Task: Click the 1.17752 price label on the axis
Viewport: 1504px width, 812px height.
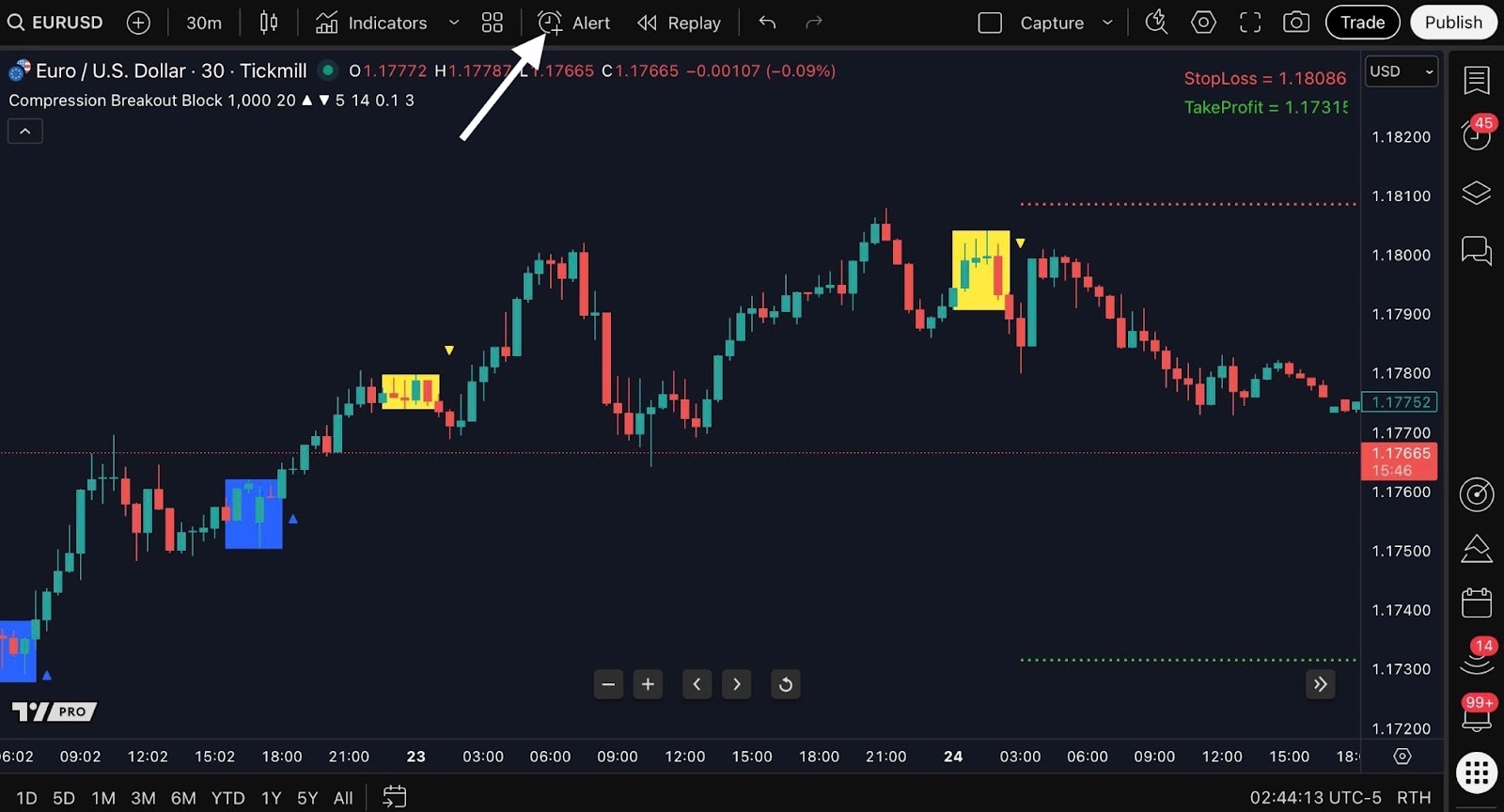Action: pyautogui.click(x=1400, y=402)
